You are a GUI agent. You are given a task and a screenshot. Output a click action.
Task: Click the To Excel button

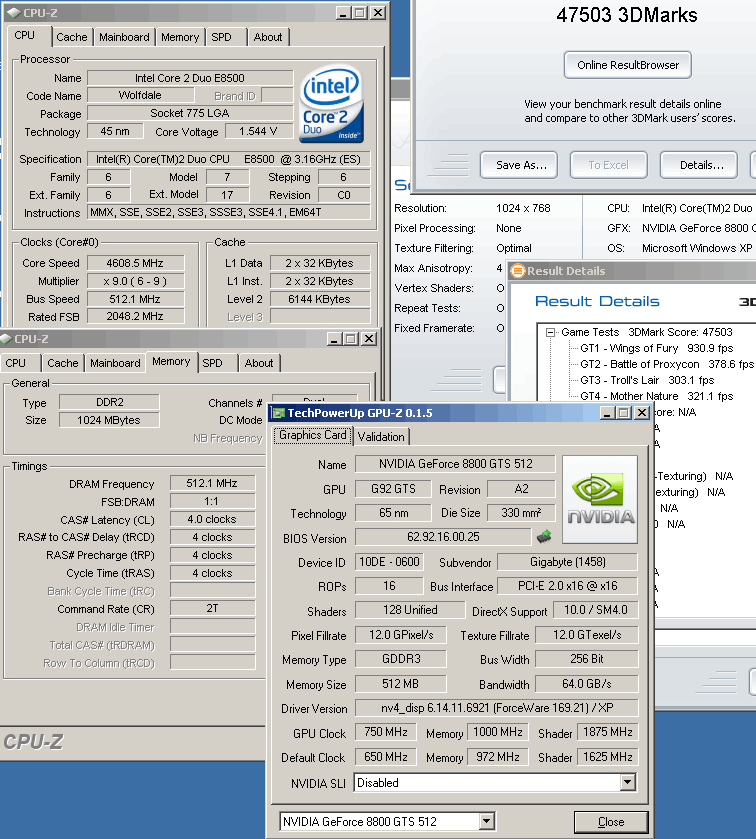coord(608,165)
